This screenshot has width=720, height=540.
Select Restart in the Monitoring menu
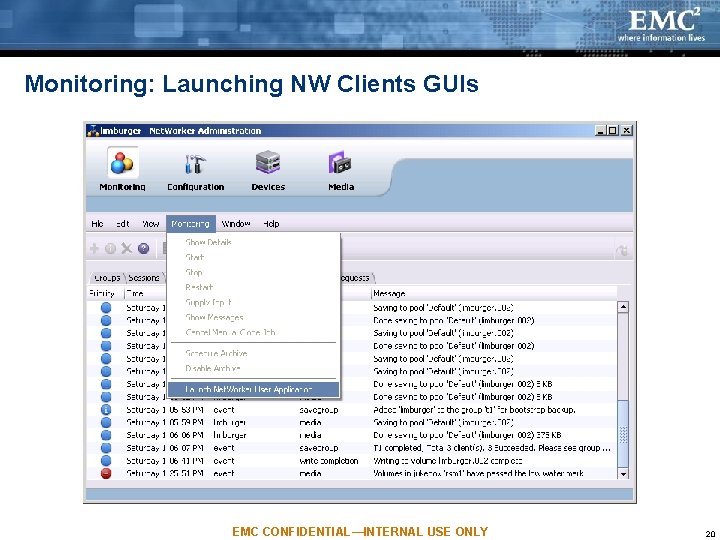199,287
